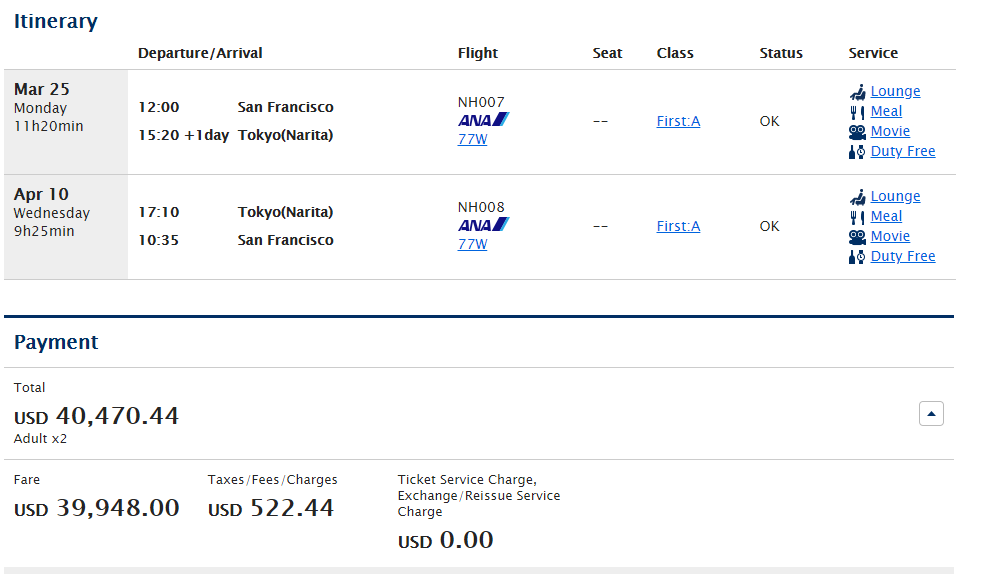Open the Duty Free link for Mar 25 flight
The width and height of the screenshot is (1001, 574).
click(903, 151)
